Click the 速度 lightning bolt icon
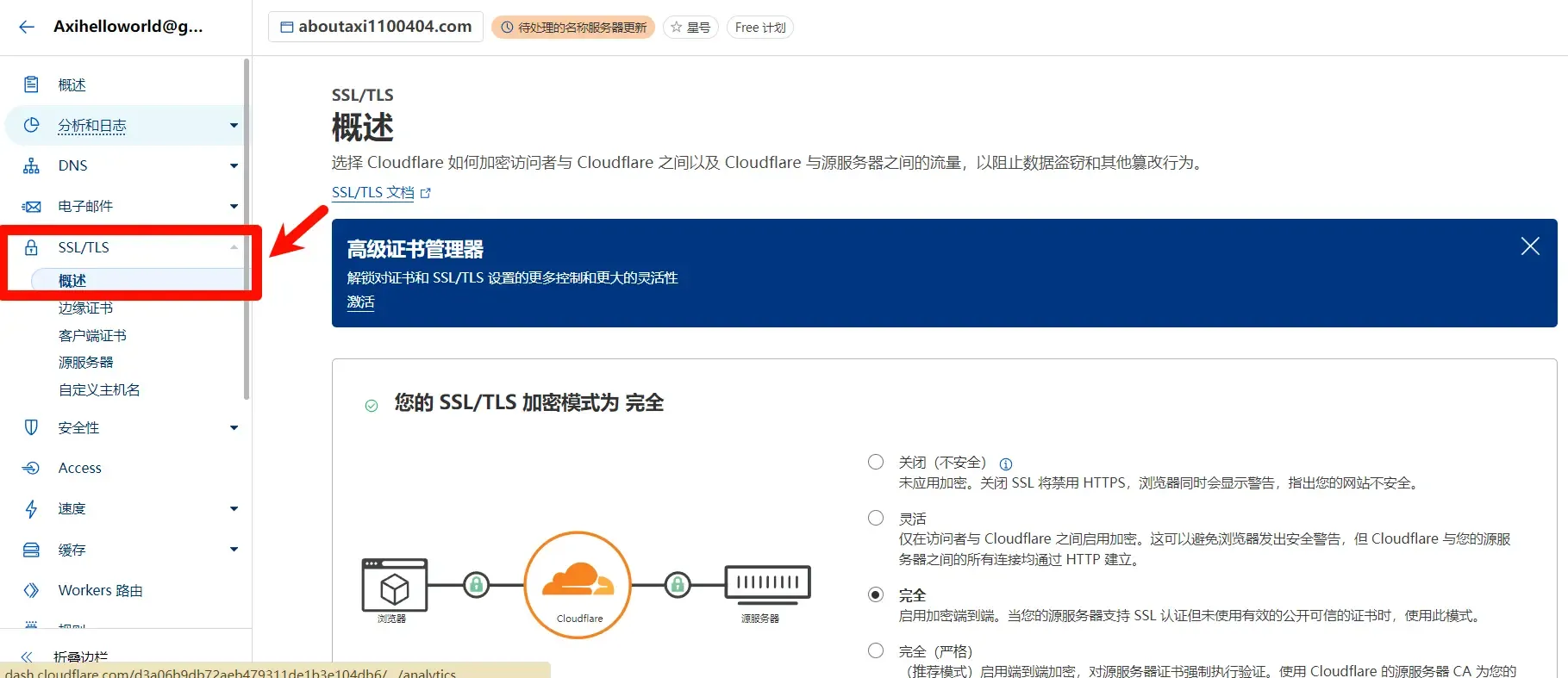Screen dimensions: 1568x678 coord(31,509)
